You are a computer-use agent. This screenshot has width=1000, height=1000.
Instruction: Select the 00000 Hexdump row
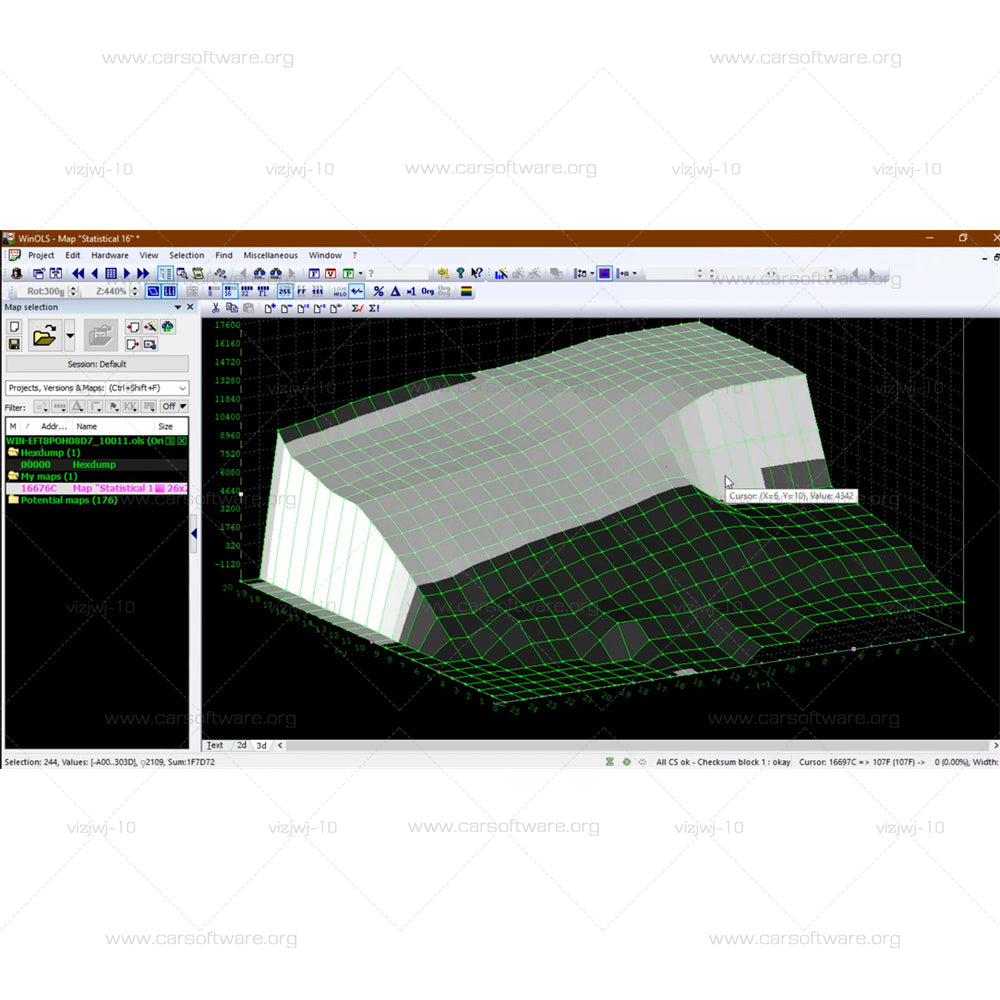tap(97, 464)
